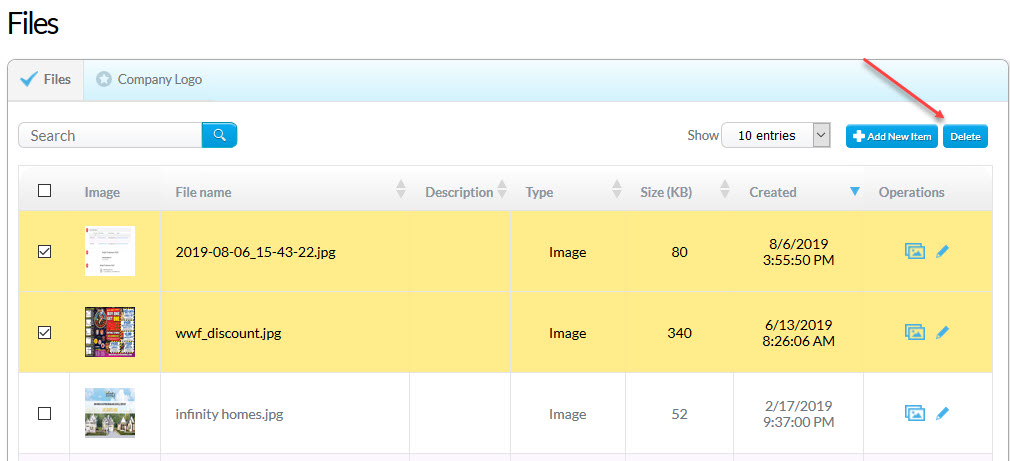Image resolution: width=1010 pixels, height=461 pixels.
Task: Toggle the select-all header checkbox
Action: pos(44,191)
